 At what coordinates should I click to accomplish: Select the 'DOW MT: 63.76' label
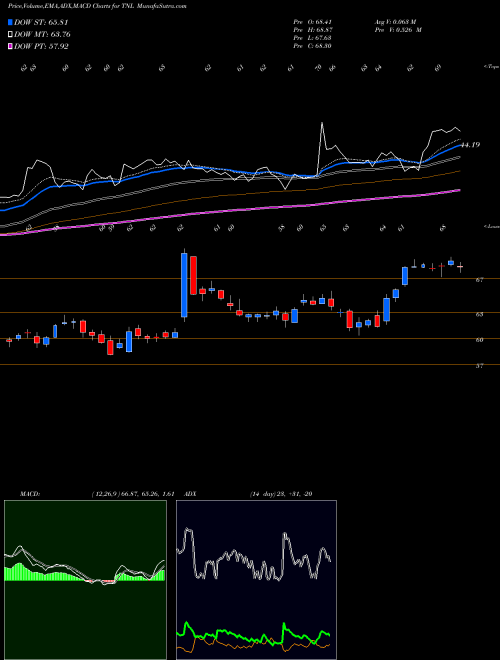tap(42, 35)
